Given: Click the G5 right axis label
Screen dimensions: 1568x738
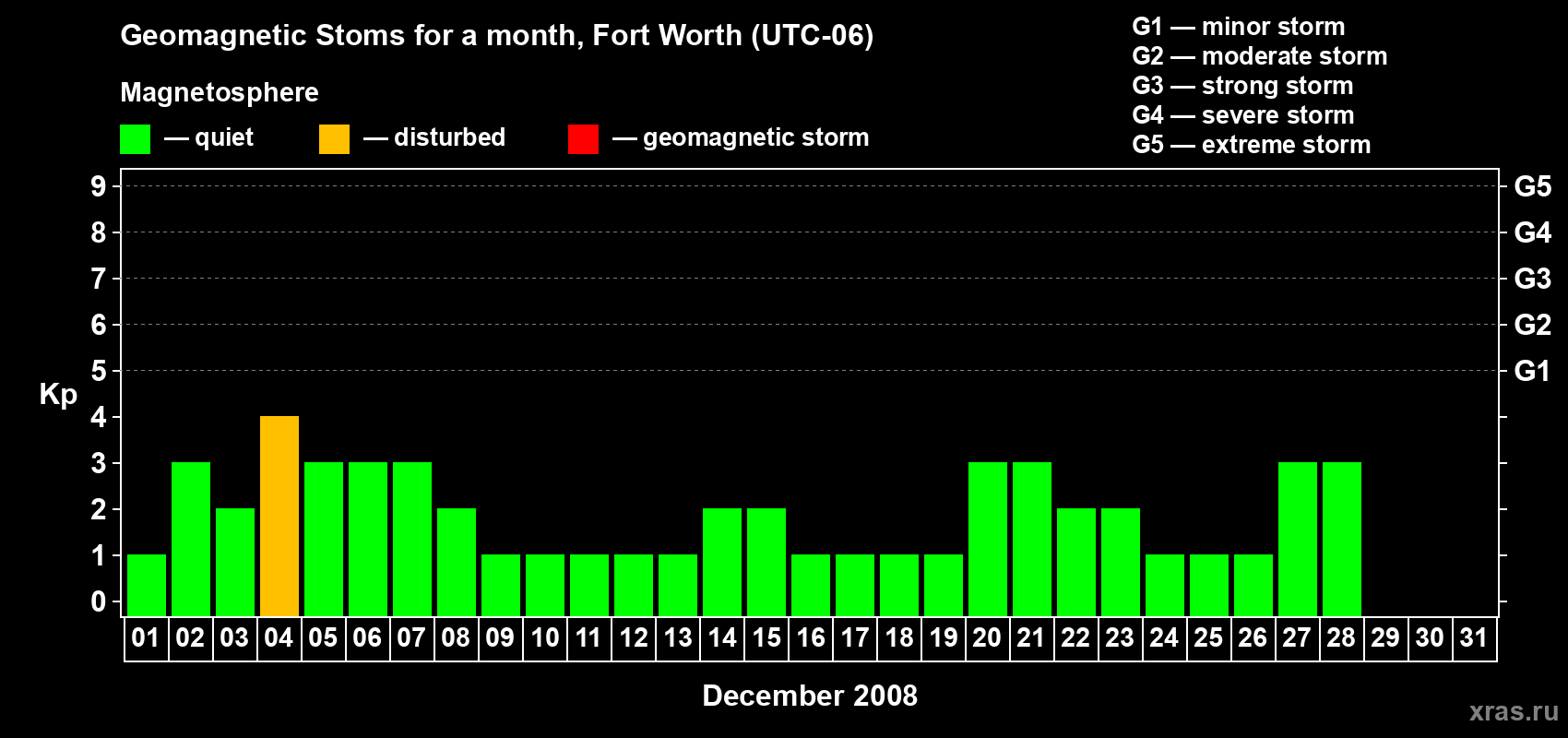Looking at the screenshot, I should (x=1533, y=186).
